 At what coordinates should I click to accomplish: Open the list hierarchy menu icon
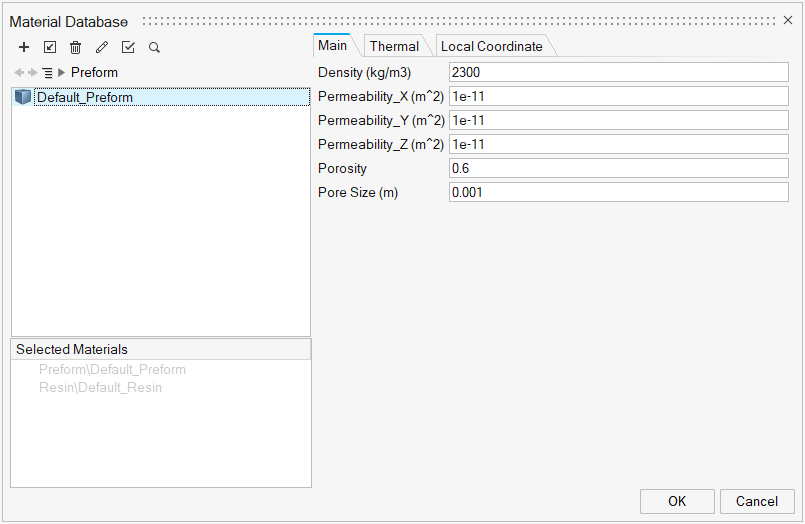(x=47, y=73)
